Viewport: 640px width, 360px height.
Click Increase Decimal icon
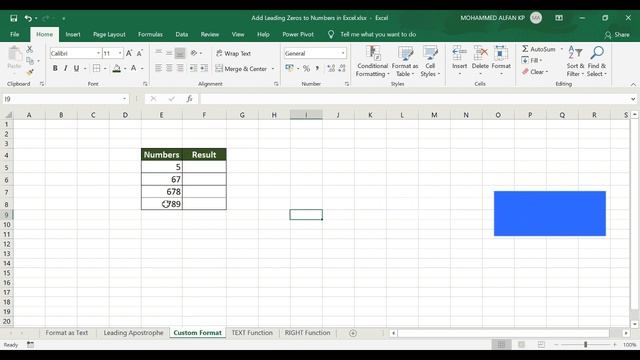click(x=331, y=69)
